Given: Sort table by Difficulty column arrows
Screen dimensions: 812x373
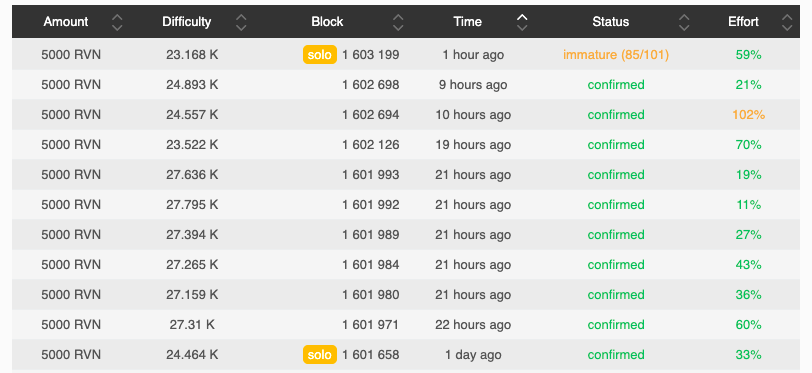Looking at the screenshot, I should pos(241,22).
